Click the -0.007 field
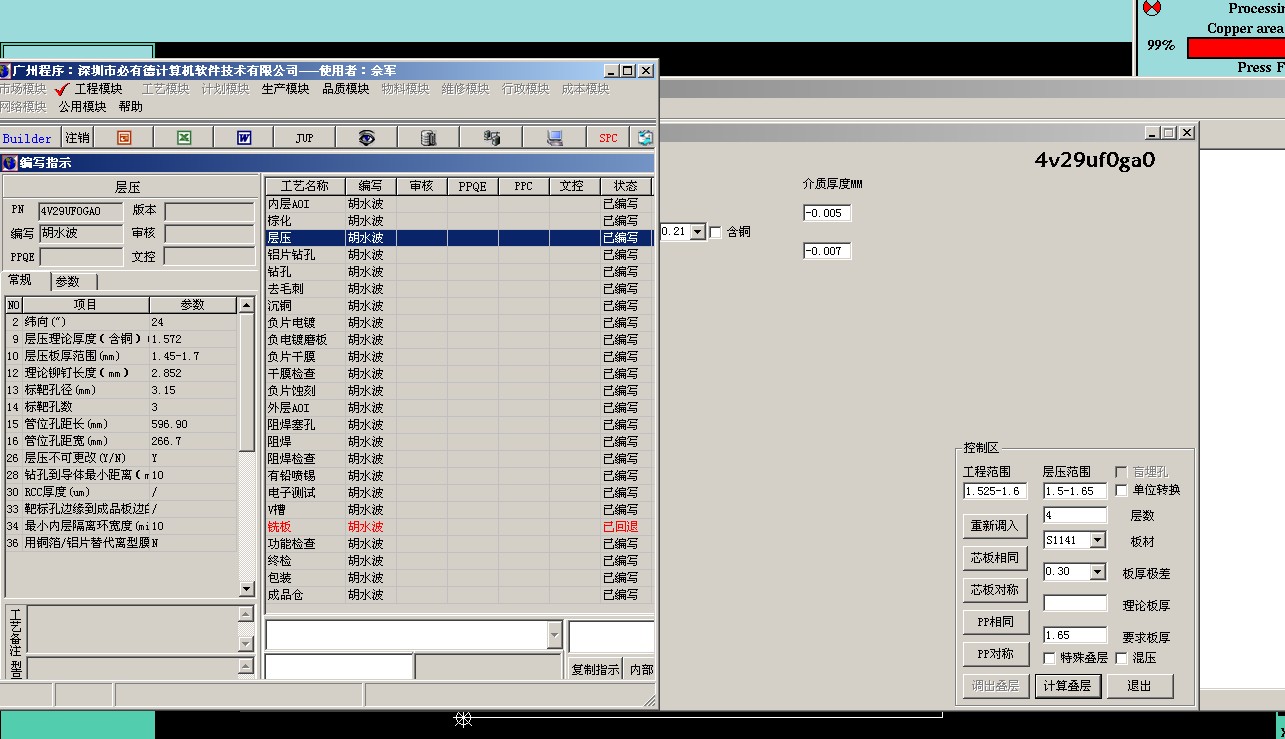 pyautogui.click(x=827, y=251)
